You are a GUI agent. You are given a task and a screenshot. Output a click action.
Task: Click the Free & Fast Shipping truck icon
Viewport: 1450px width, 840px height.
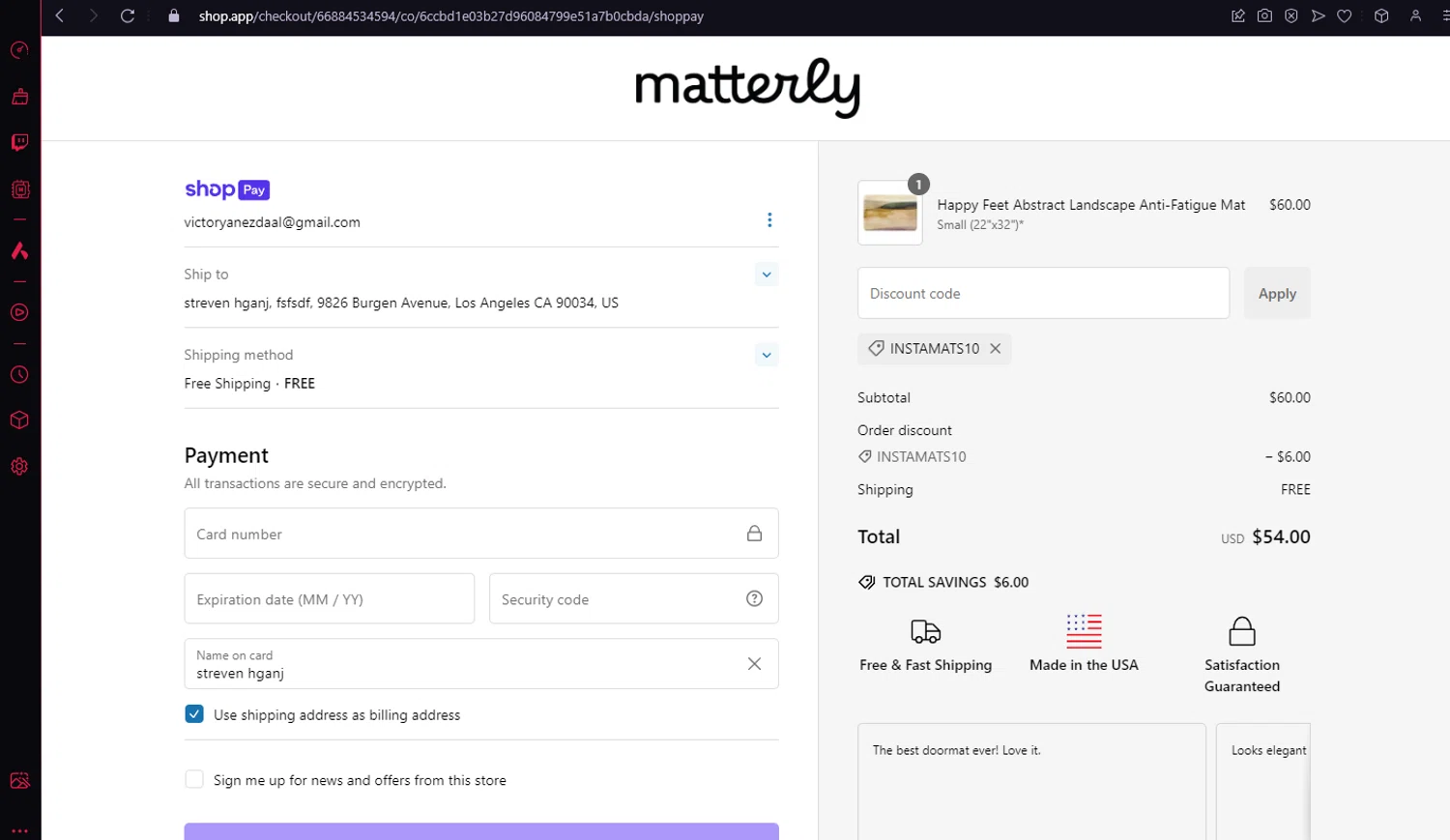click(x=925, y=631)
